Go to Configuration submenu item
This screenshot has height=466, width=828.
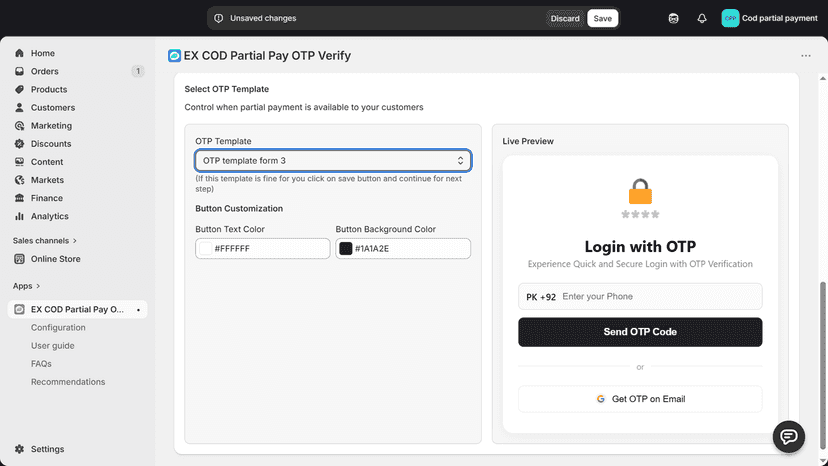coord(58,328)
